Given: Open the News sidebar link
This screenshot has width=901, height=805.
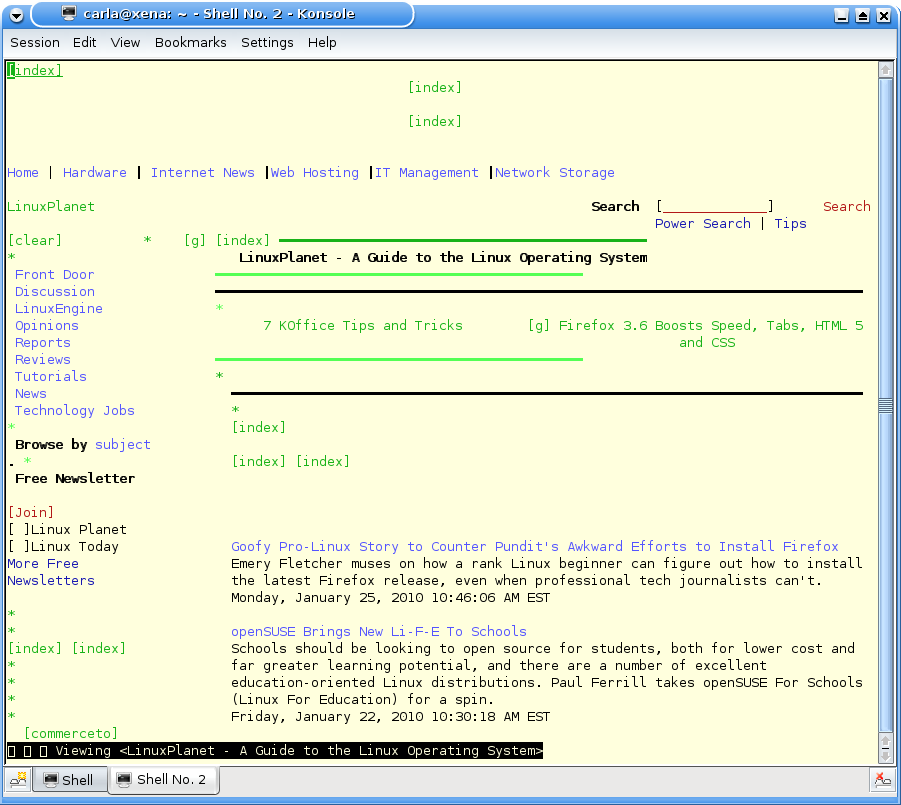Looking at the screenshot, I should 30,394.
